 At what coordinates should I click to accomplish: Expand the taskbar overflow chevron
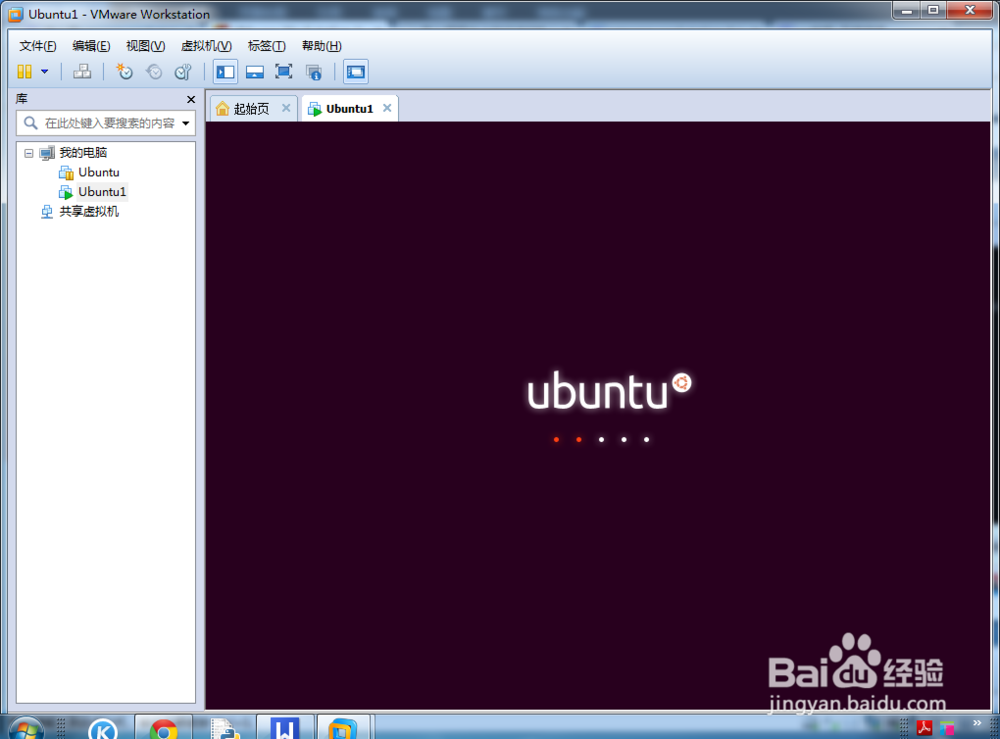pyautogui.click(x=977, y=723)
